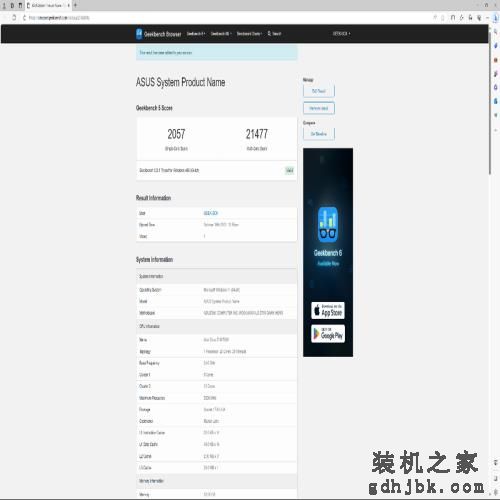Click the page vertical scrollbar

(490, 103)
